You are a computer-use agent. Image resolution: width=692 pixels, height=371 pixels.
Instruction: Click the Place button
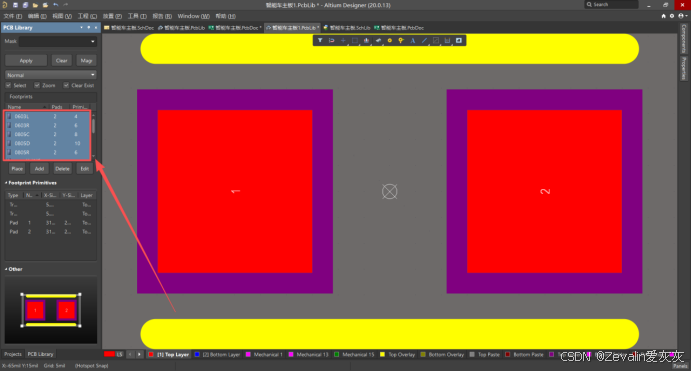tap(17, 169)
